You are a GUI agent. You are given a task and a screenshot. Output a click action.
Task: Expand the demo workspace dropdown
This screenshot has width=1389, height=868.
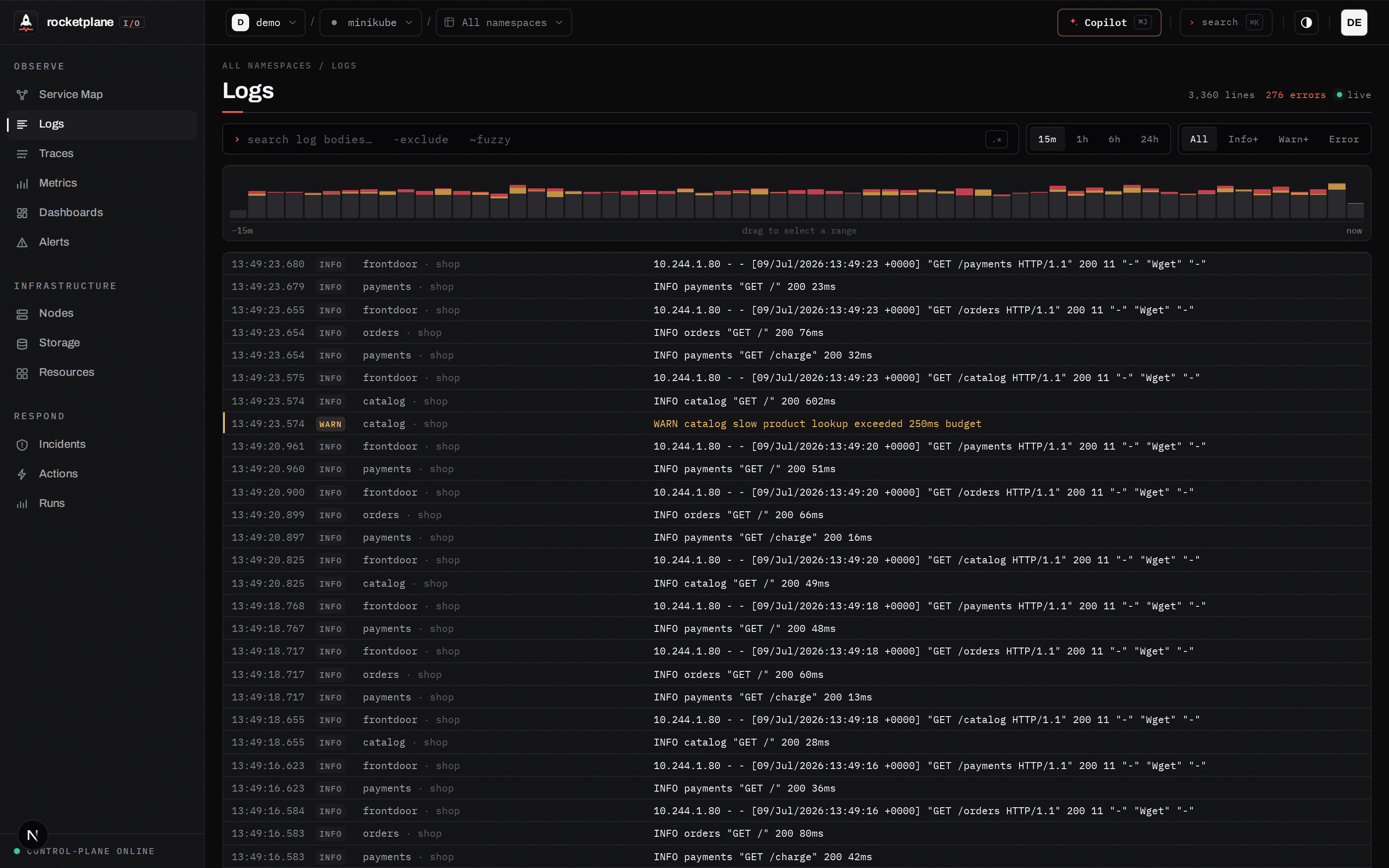(265, 23)
